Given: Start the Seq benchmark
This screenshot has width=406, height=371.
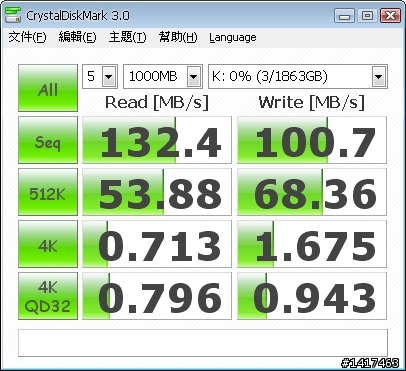Looking at the screenshot, I should pos(48,140).
